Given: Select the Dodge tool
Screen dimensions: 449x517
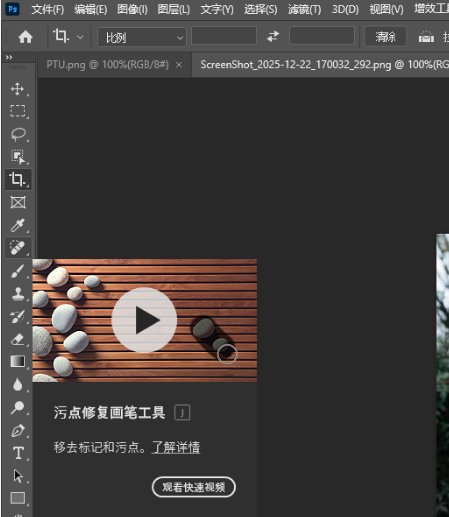Looking at the screenshot, I should [17, 407].
